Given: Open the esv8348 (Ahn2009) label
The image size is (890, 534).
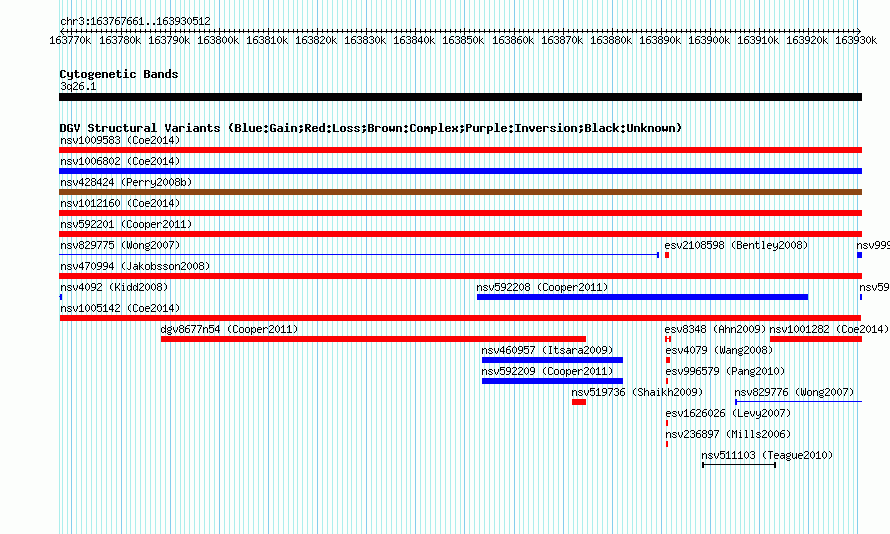Looking at the screenshot, I should (x=715, y=329).
